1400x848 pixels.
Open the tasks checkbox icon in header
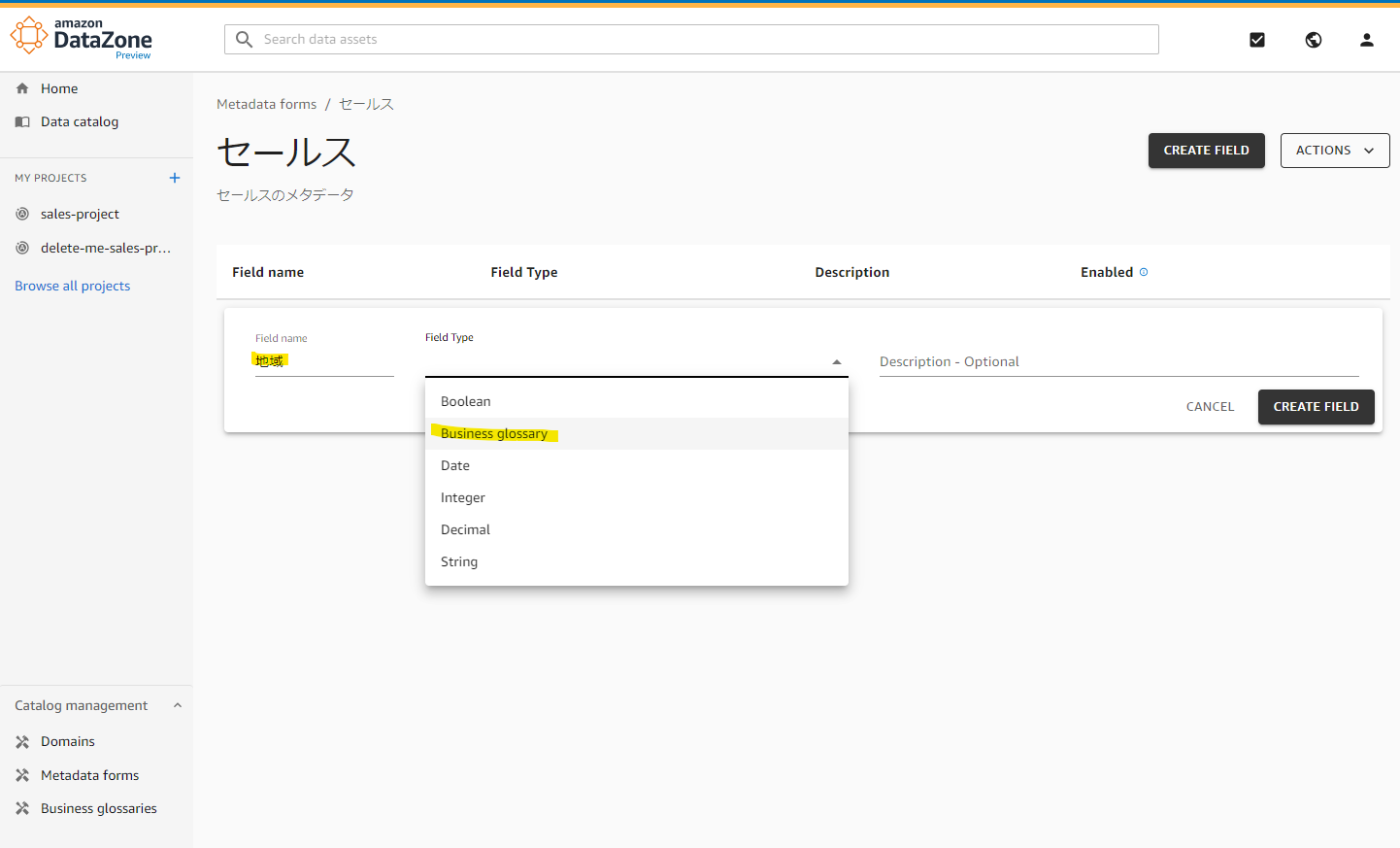(1257, 40)
